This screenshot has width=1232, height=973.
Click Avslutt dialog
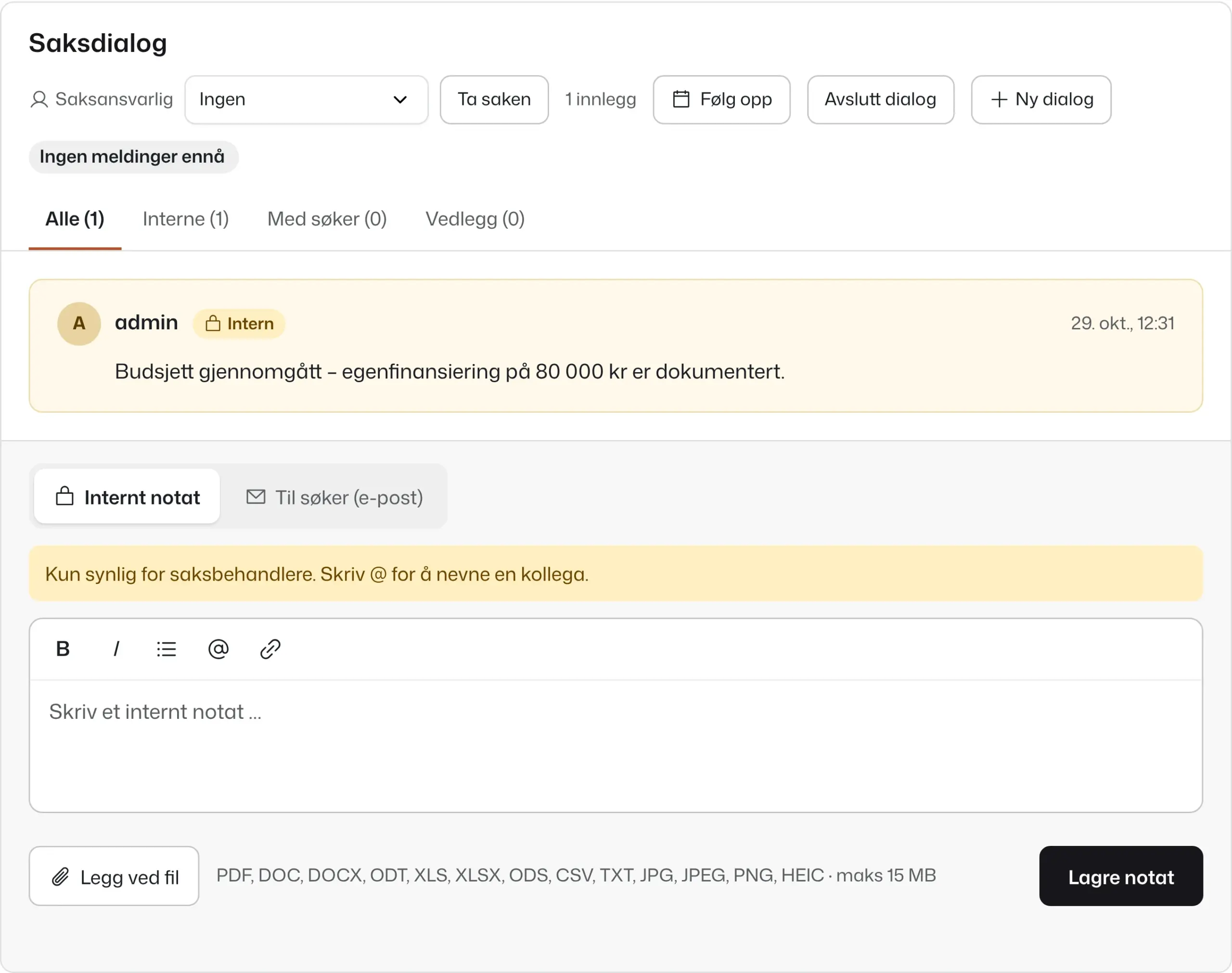(x=880, y=100)
